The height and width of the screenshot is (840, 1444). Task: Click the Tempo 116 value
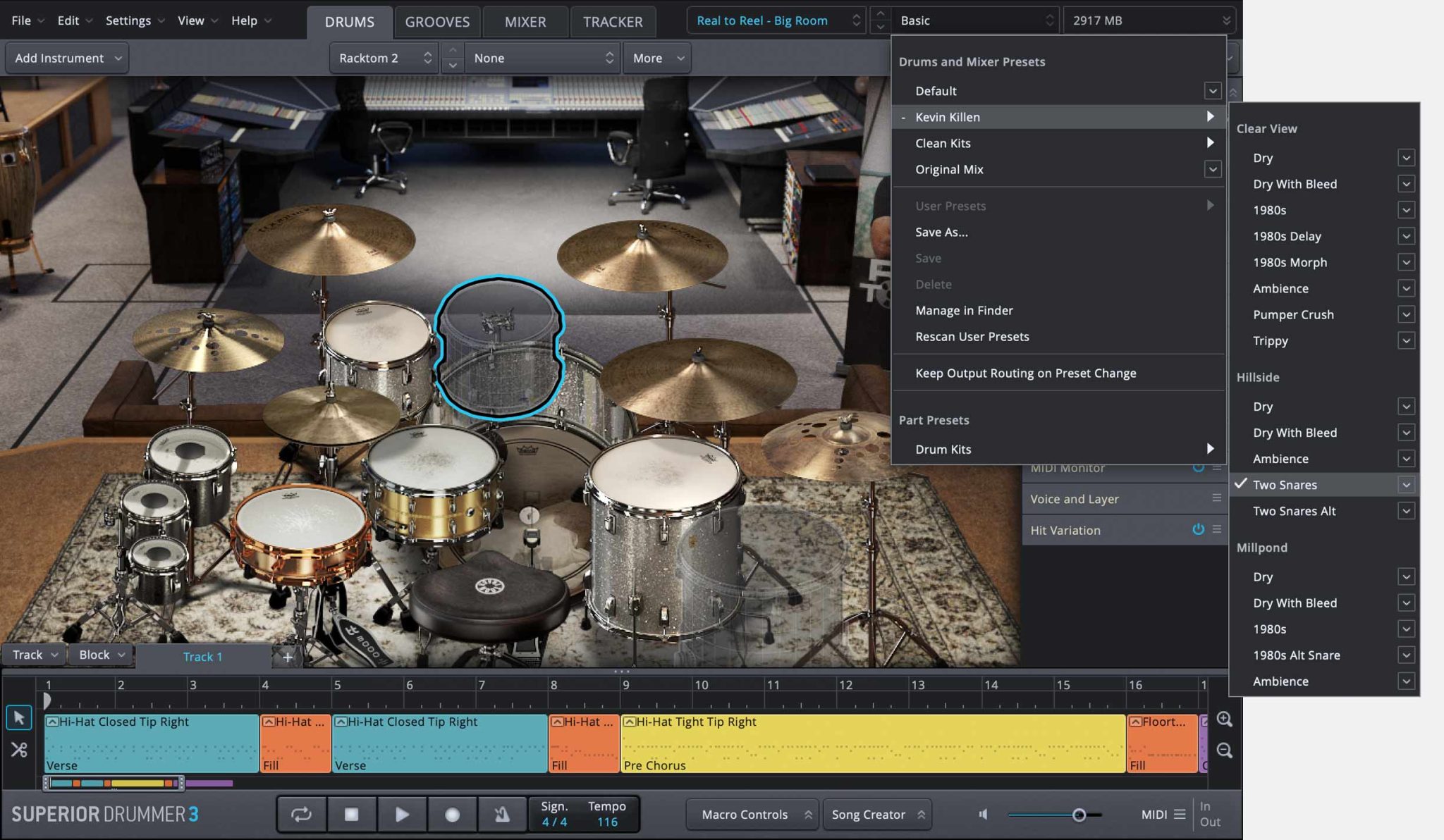(x=607, y=822)
